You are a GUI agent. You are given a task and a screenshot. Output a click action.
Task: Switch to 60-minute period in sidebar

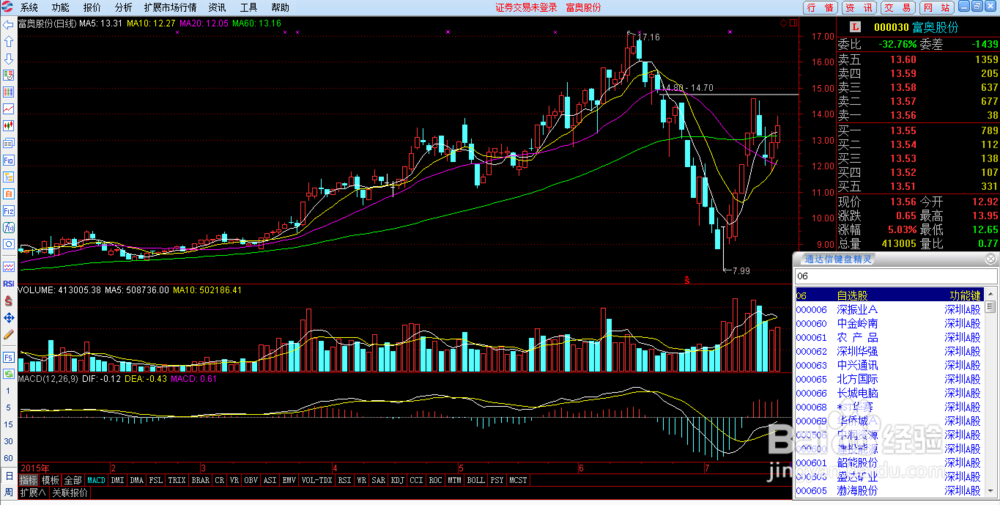coord(8,458)
